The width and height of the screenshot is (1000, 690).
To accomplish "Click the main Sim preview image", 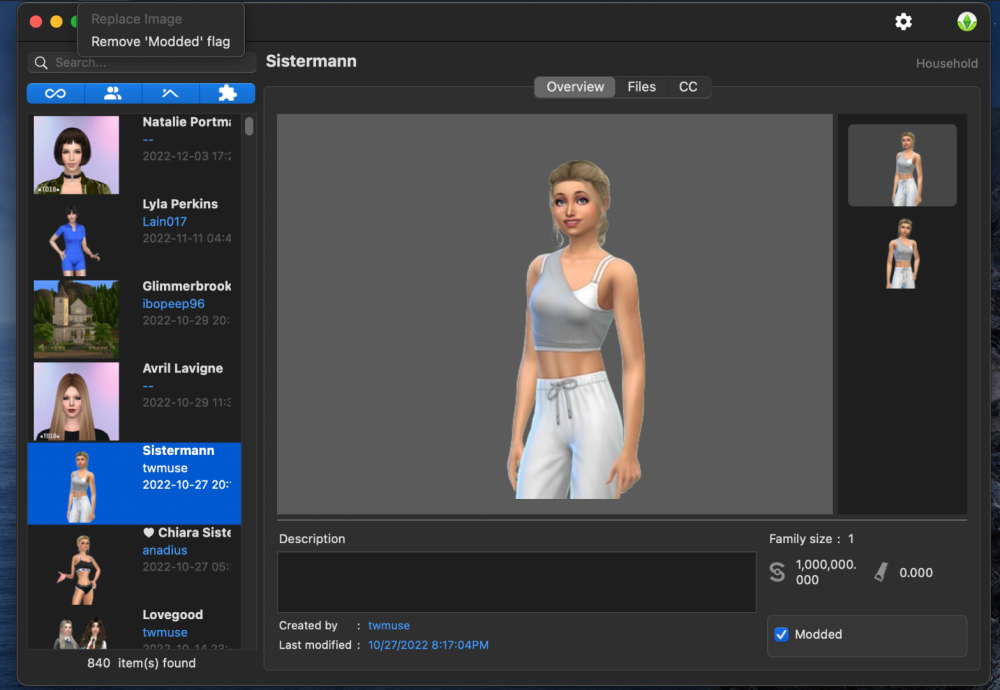I will 555,314.
